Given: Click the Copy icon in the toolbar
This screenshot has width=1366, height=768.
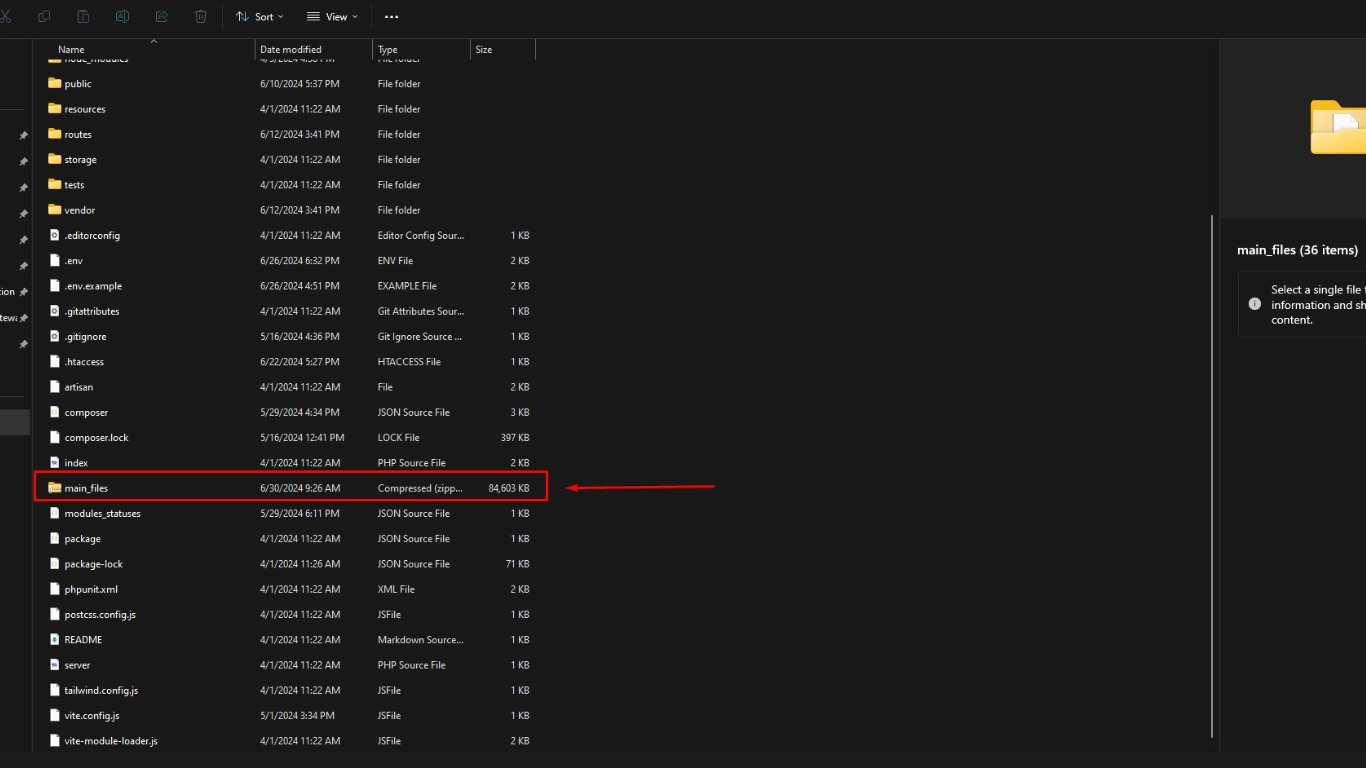Looking at the screenshot, I should (x=43, y=17).
